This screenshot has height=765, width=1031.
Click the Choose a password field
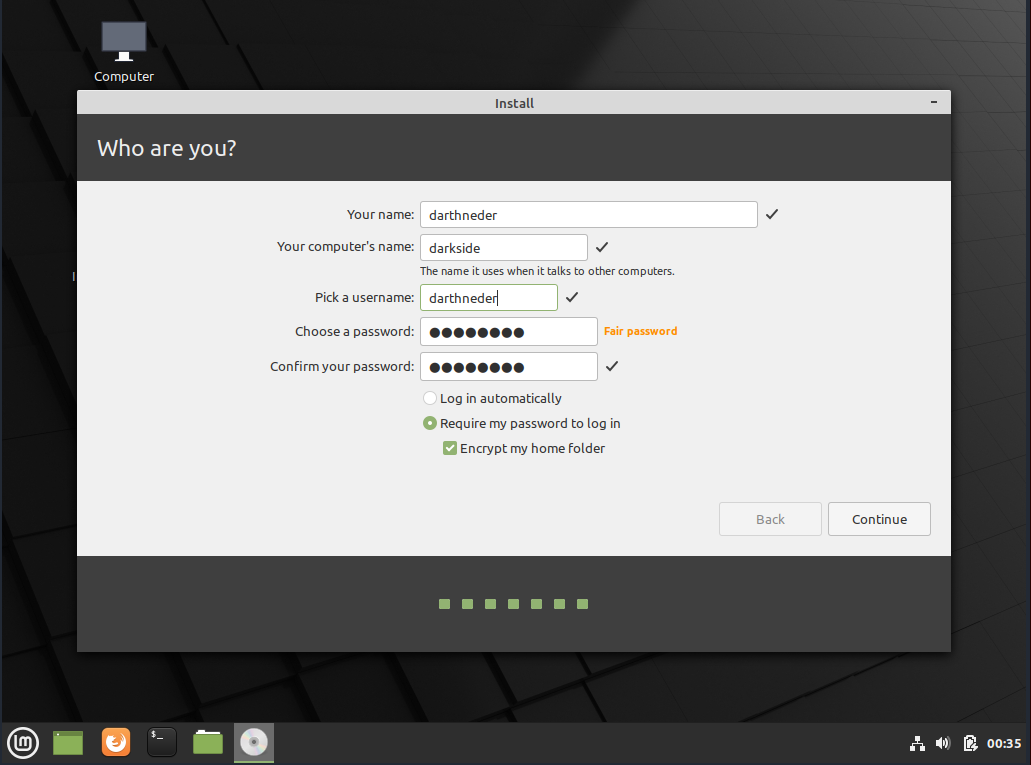tap(508, 331)
